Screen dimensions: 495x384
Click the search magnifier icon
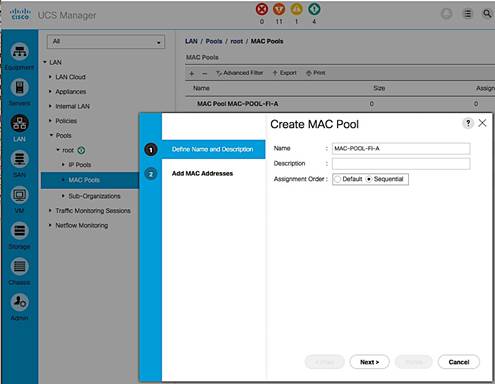(487, 14)
